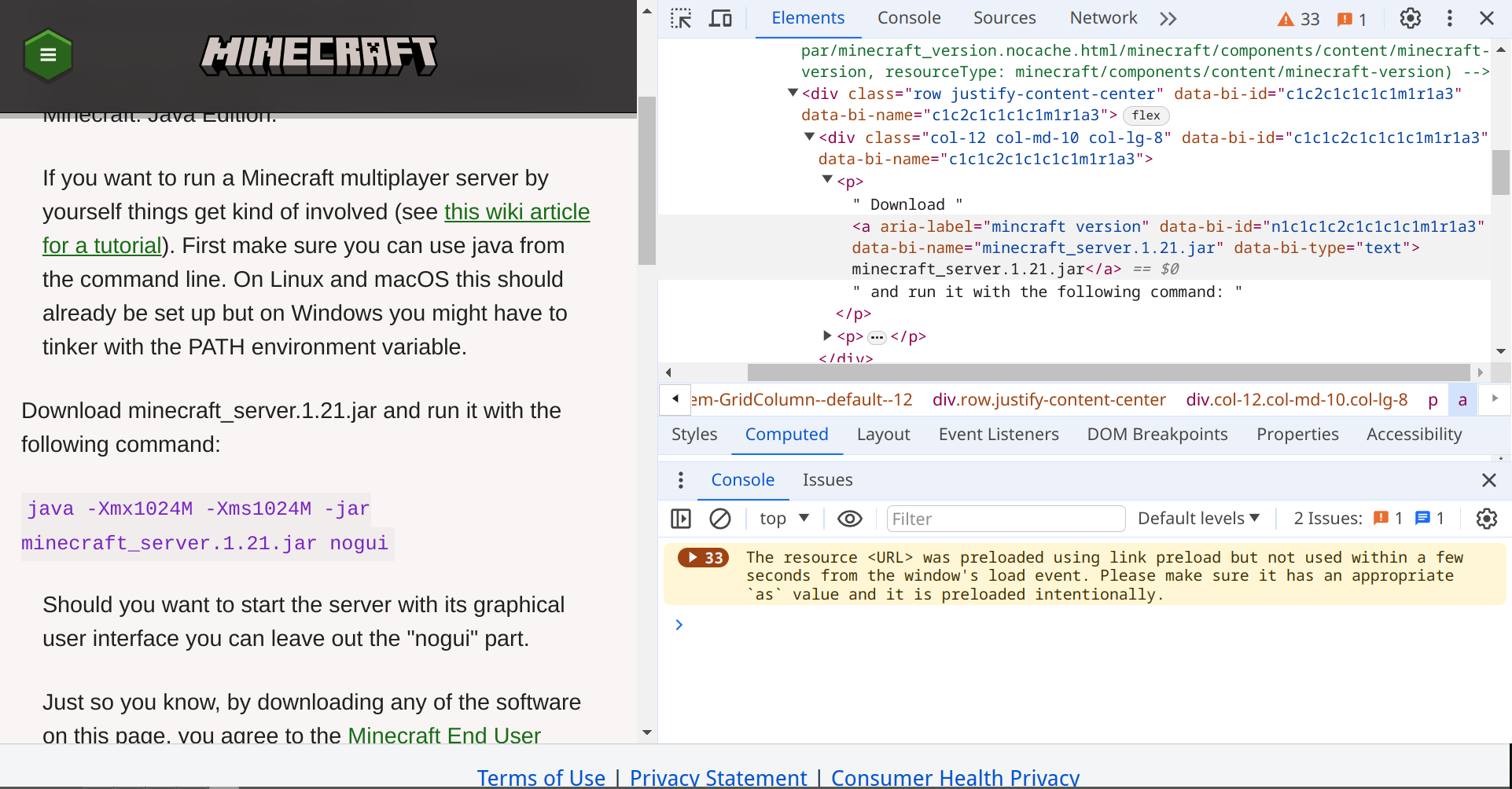The width and height of the screenshot is (1512, 789).
Task: Expand the grouped 33 warning messages
Action: click(703, 558)
